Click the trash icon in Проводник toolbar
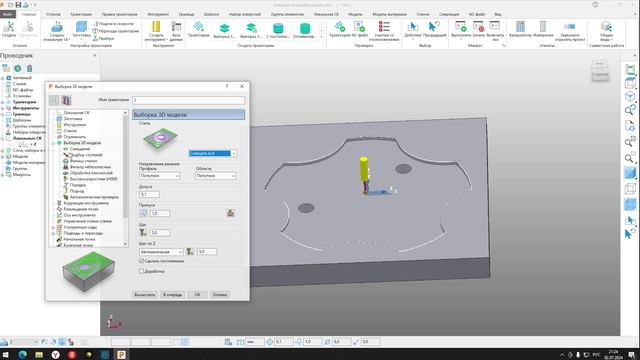The height and width of the screenshot is (360, 640). click(x=29, y=68)
